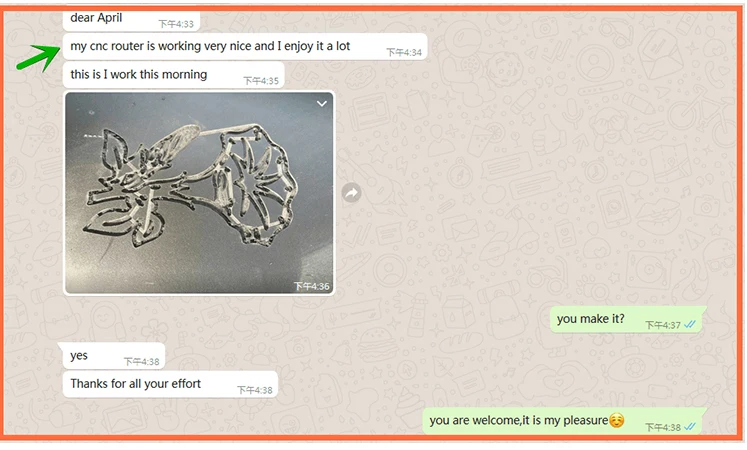Click the 下午4:37 timestamp on the sent message
This screenshot has width=747, height=450.
663,325
